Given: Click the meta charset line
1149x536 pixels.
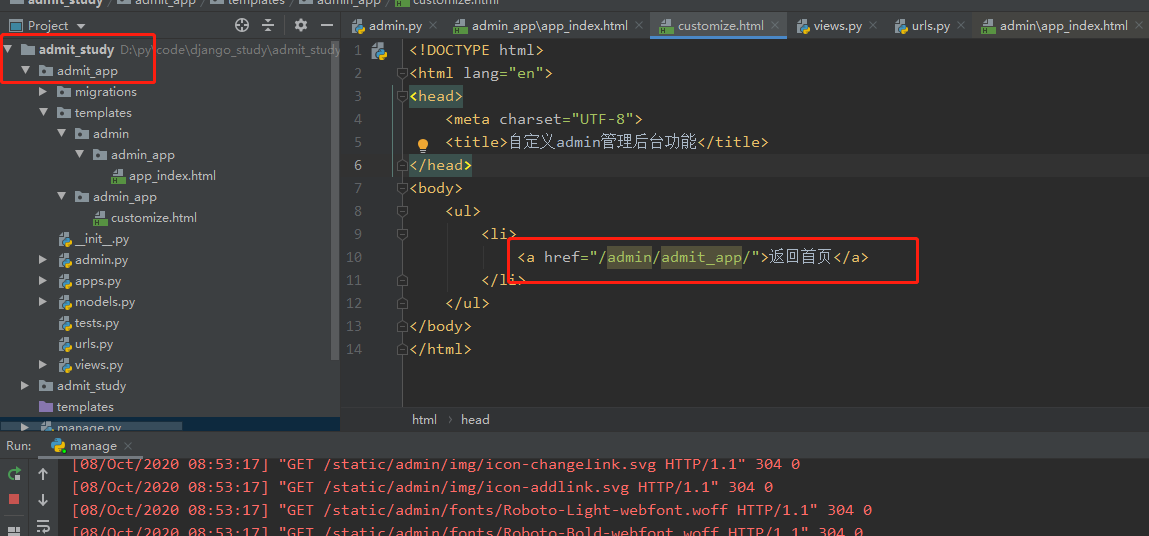Looking at the screenshot, I should tap(544, 120).
